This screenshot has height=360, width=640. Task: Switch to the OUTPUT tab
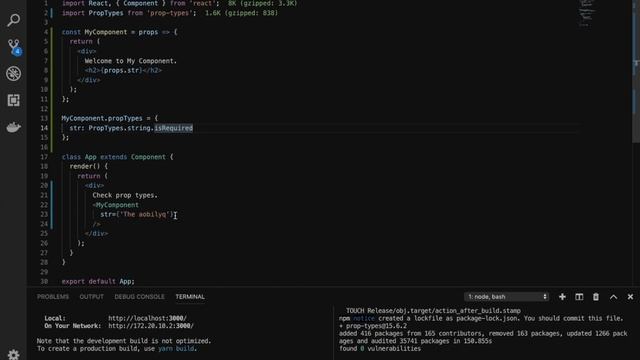point(91,297)
